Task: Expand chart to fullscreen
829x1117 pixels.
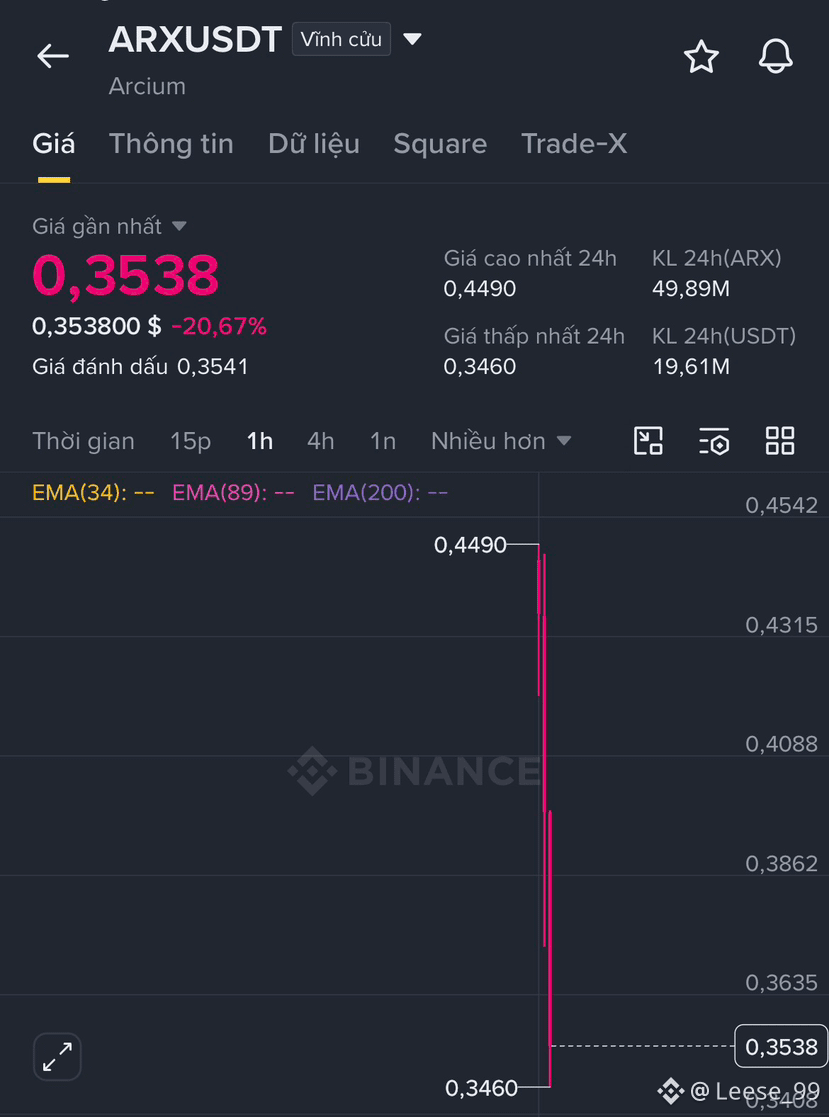Action: click(57, 1056)
